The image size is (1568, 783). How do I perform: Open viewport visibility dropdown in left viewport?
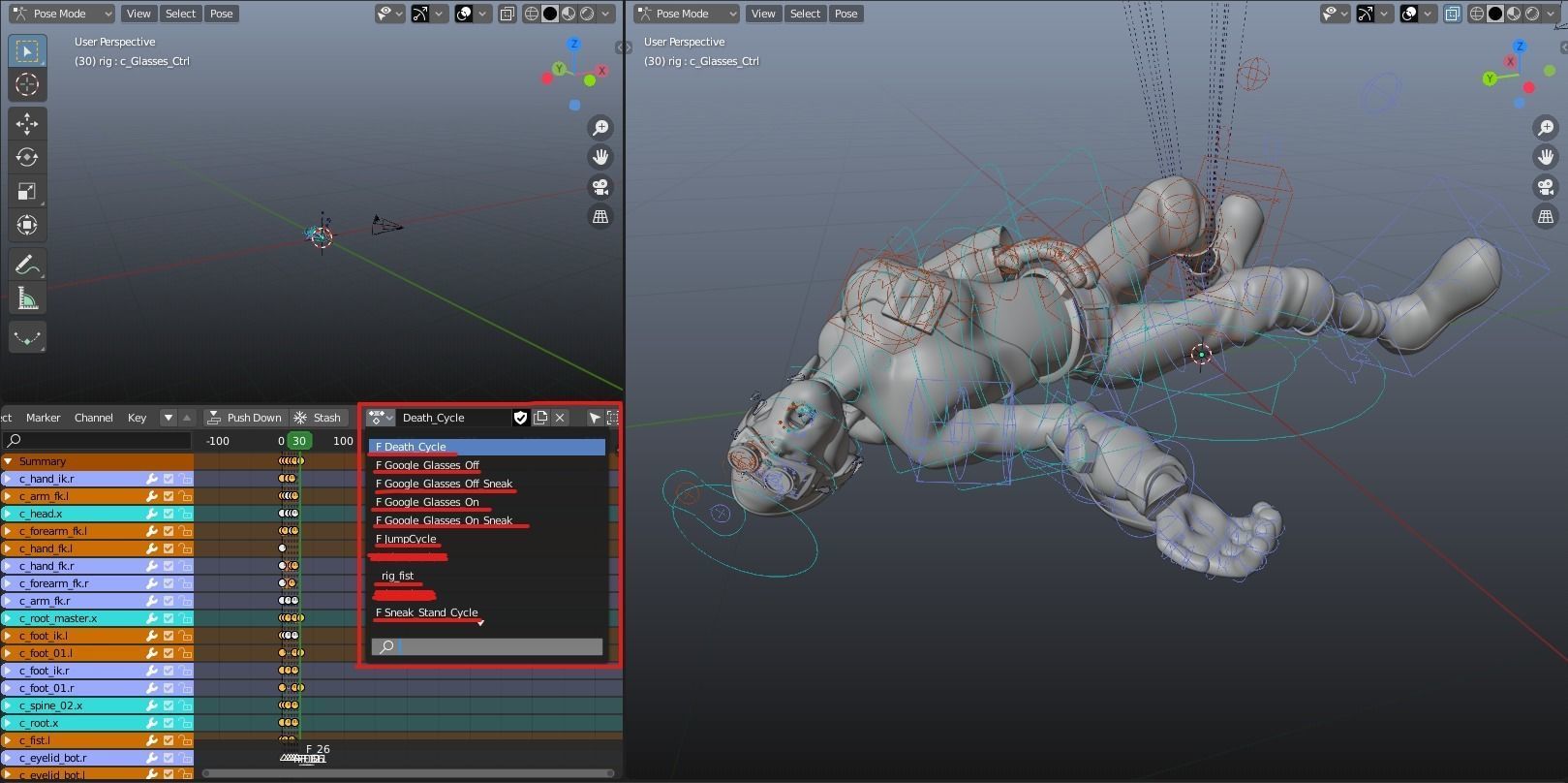pos(390,14)
